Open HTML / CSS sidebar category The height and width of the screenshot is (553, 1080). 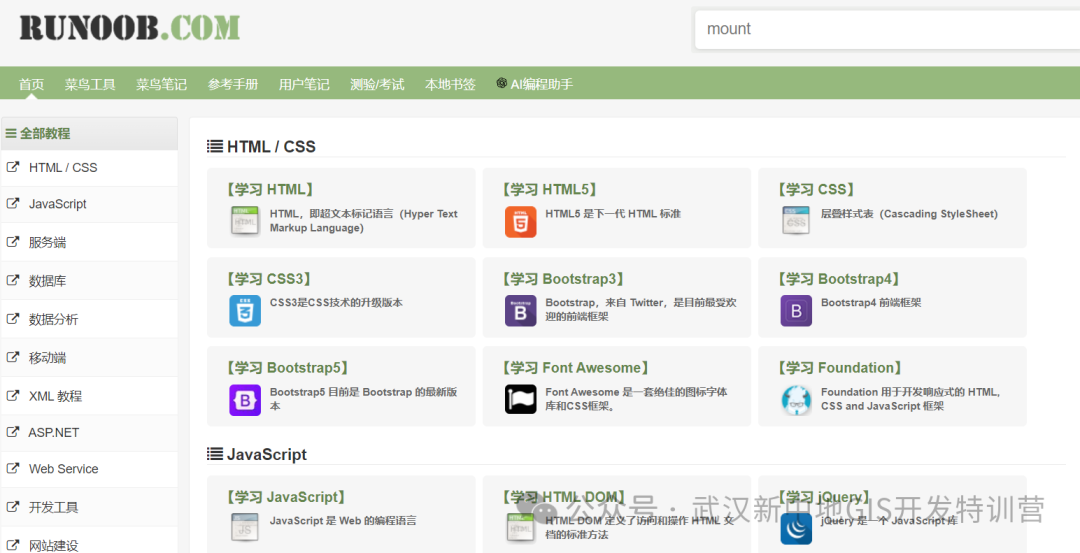coord(89,167)
